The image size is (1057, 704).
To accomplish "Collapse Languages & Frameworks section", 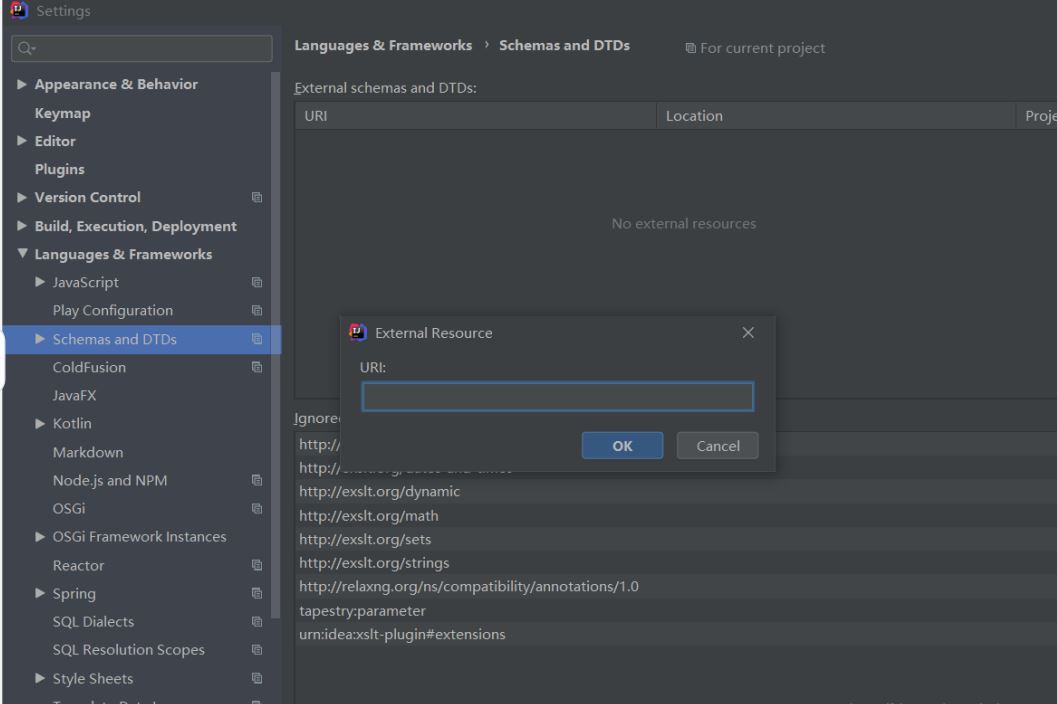I will pos(22,254).
